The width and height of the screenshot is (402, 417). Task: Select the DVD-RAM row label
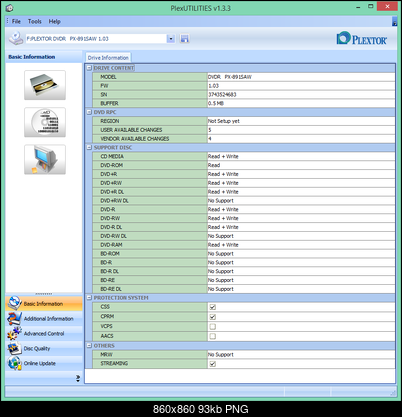tap(111, 245)
